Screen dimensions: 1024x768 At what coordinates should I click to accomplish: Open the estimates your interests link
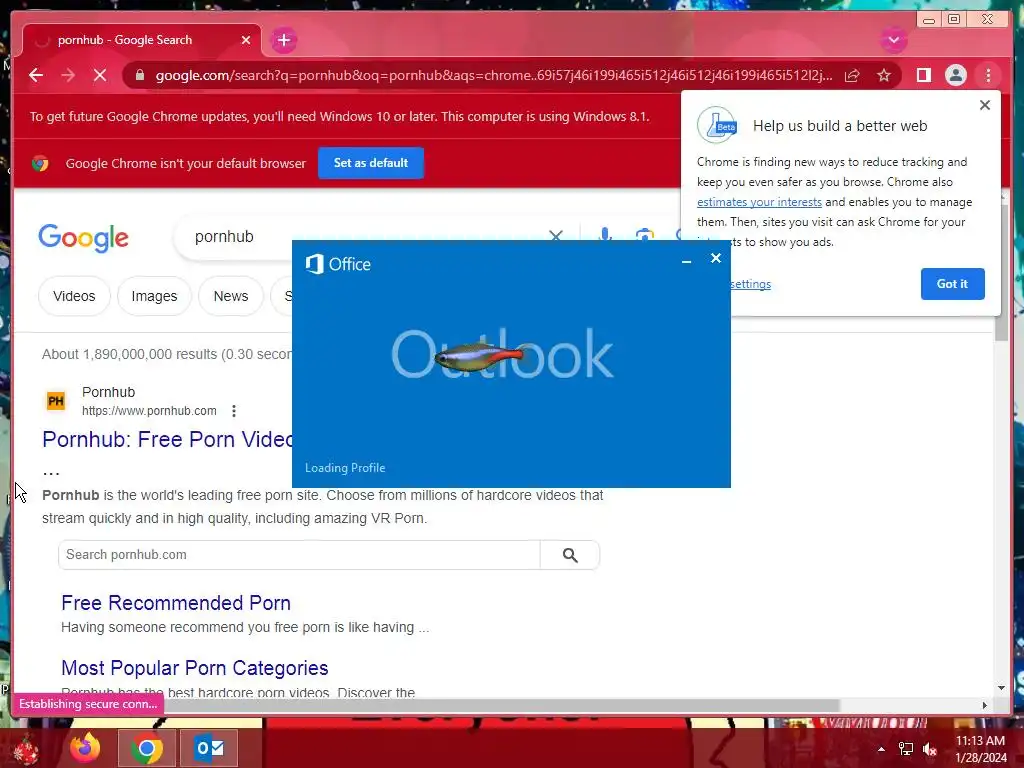759,202
